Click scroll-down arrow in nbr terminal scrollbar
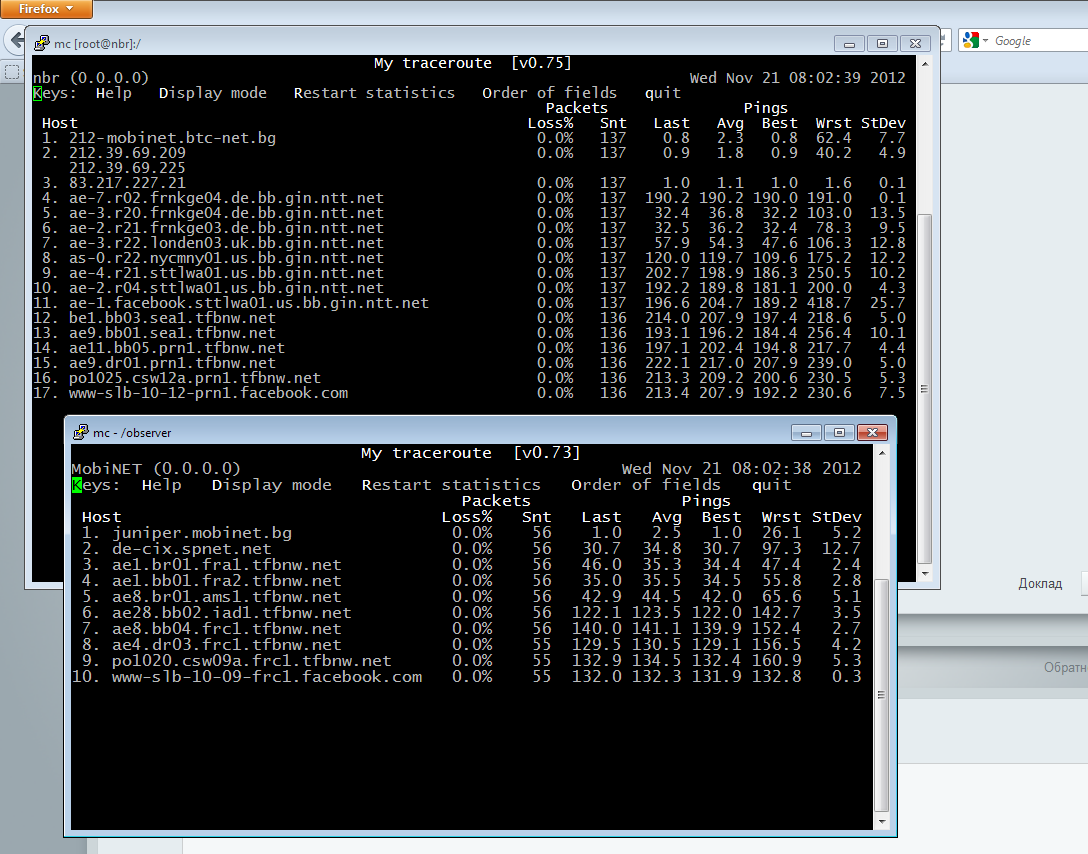Screen dimensions: 1088x854 925,575
